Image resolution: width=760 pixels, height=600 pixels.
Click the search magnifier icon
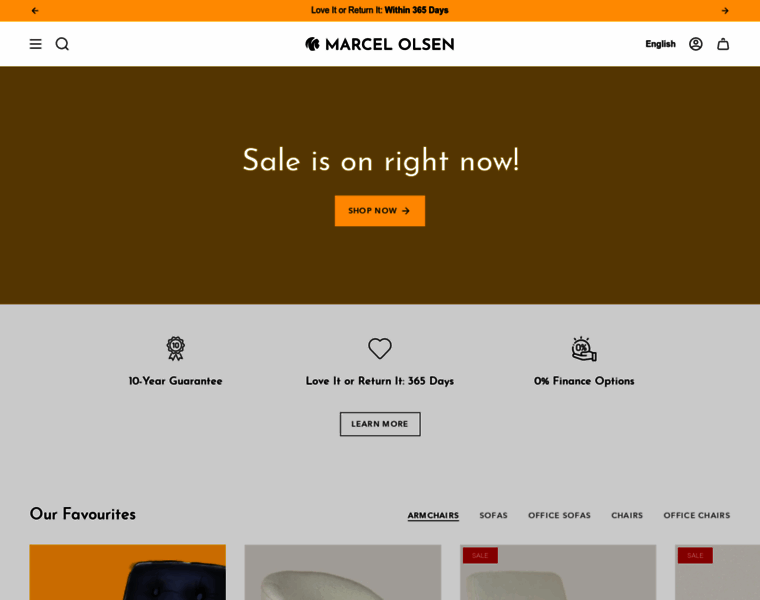click(62, 44)
